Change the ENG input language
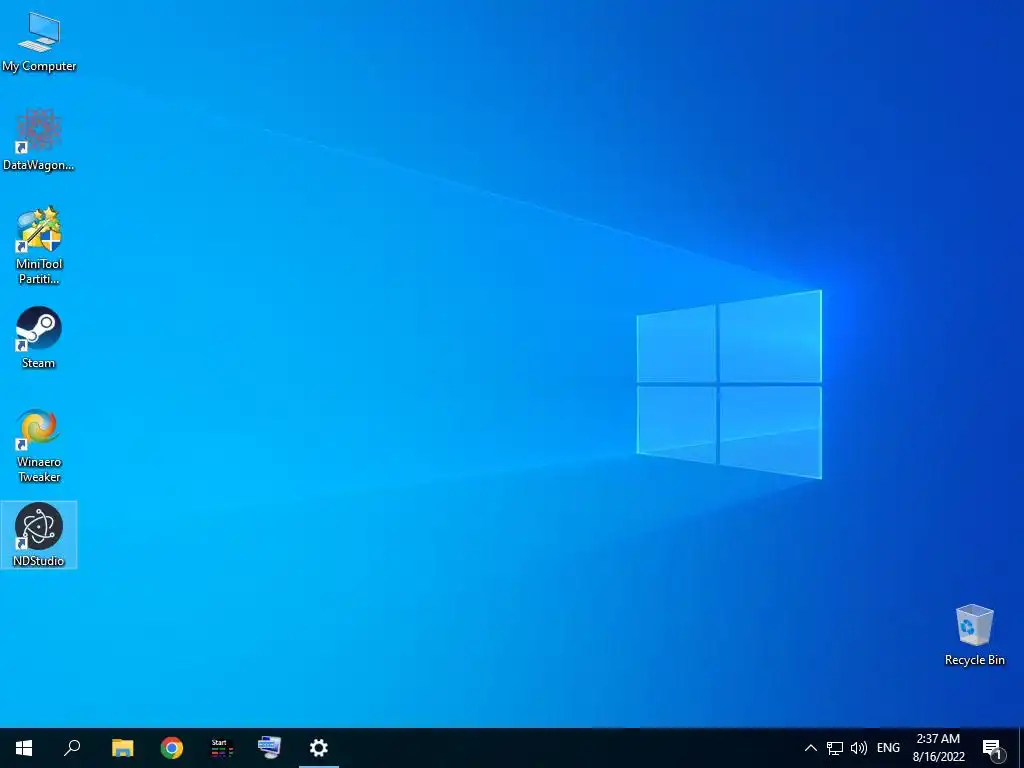The width and height of the screenshot is (1024, 768). (888, 748)
